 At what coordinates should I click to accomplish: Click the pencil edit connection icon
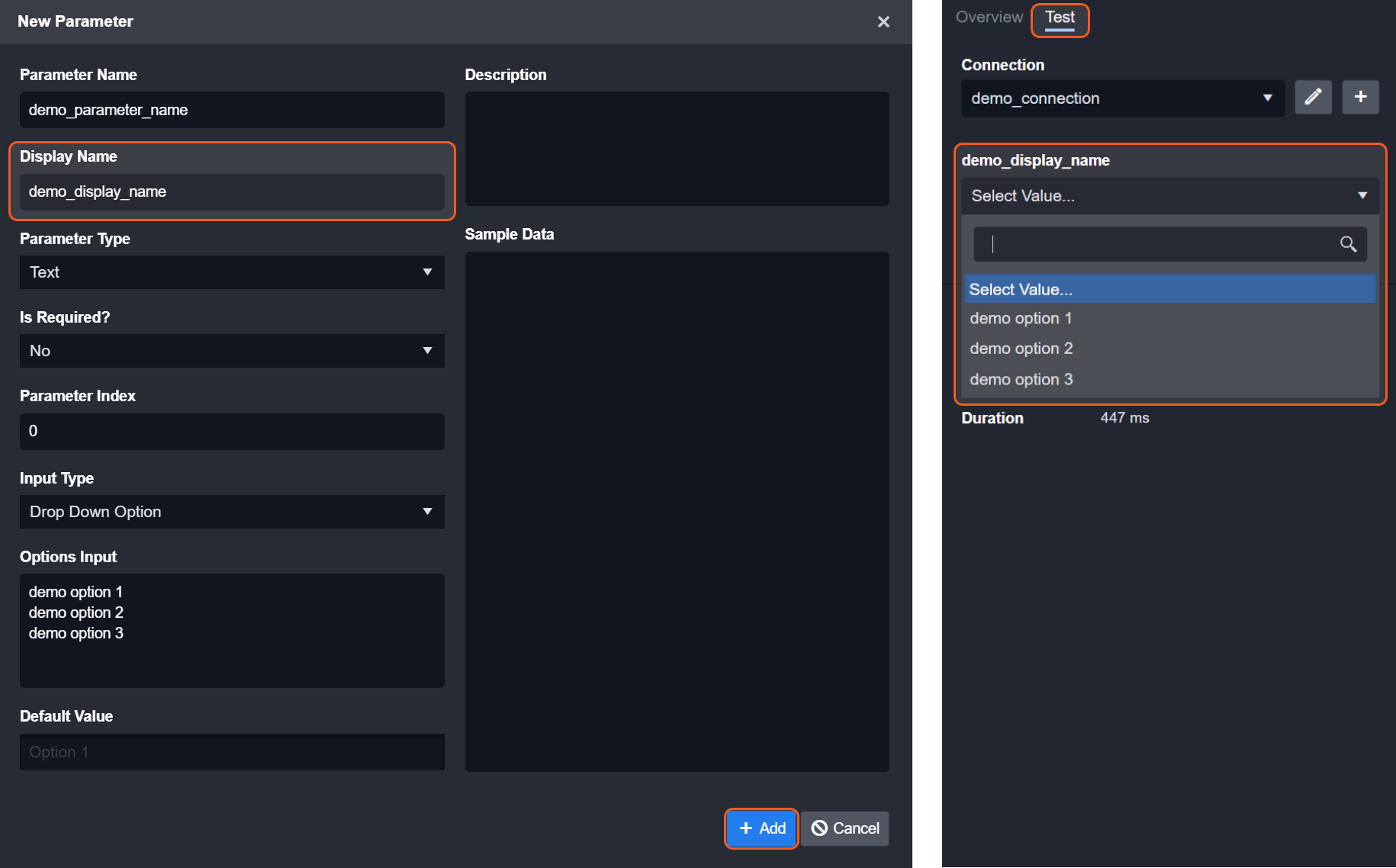tap(1313, 97)
